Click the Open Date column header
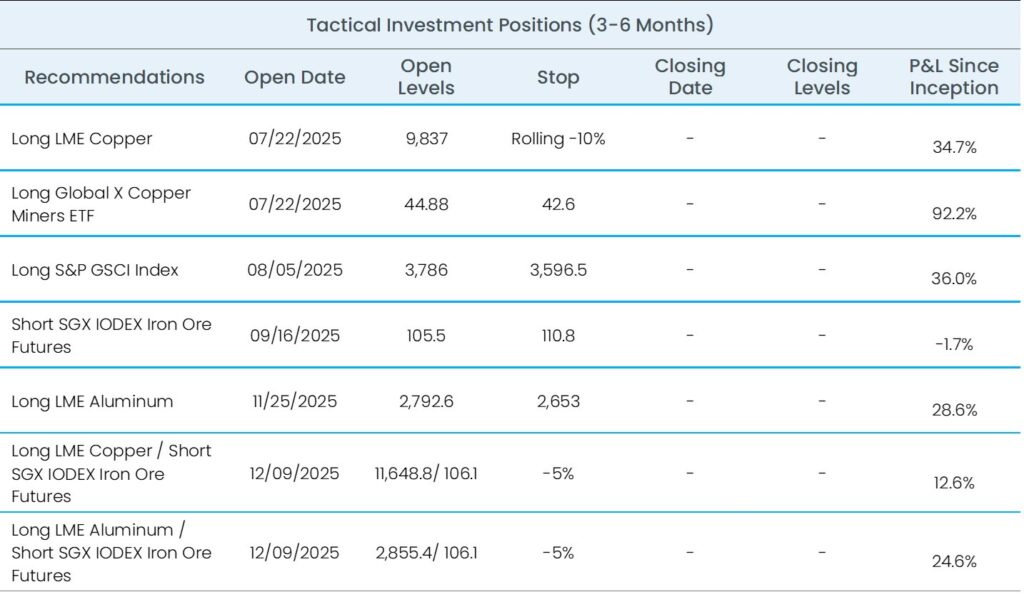This screenshot has height=612, width=1024. [295, 77]
